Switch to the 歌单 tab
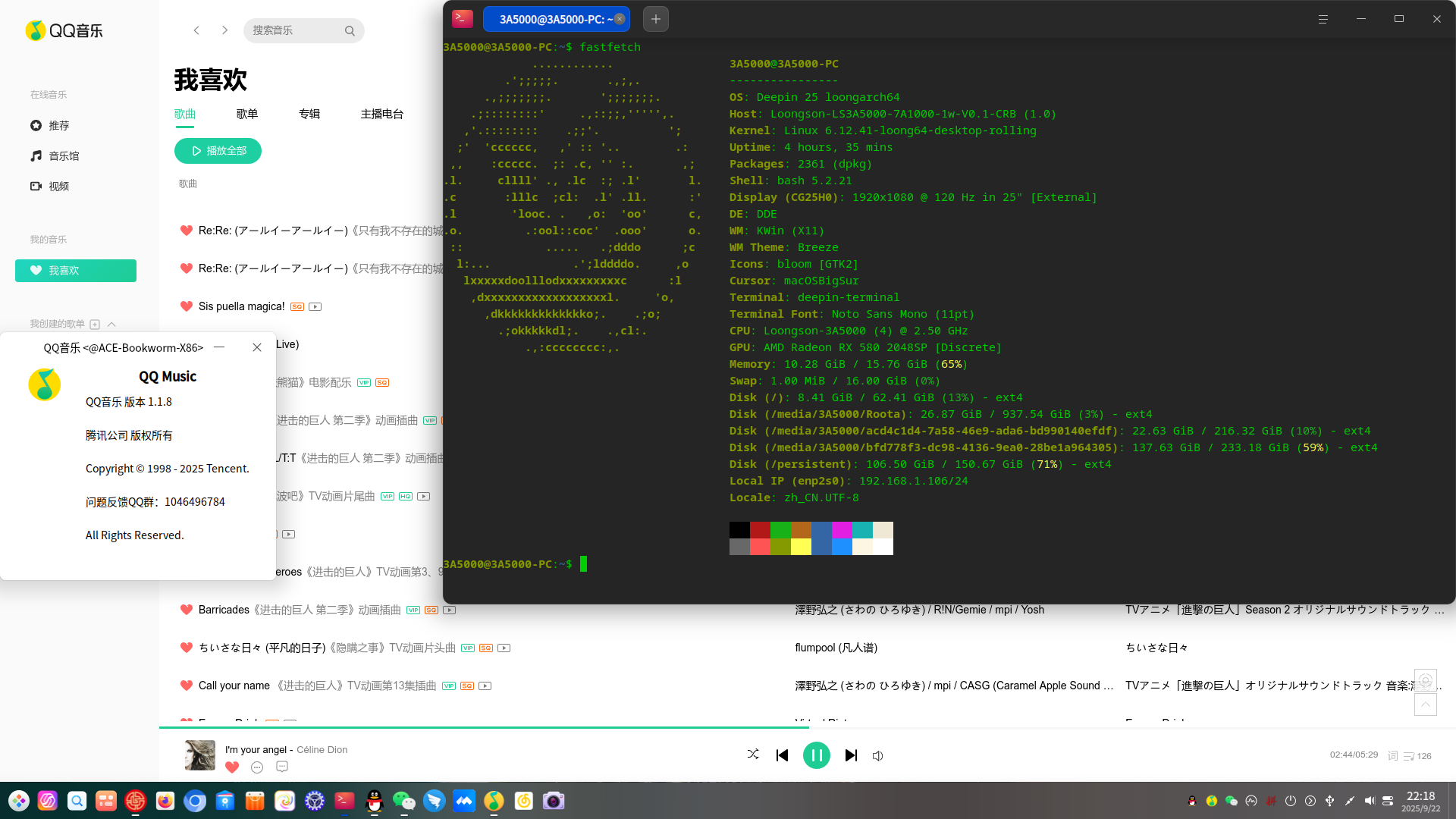This screenshot has height=819, width=1456. pos(247,114)
